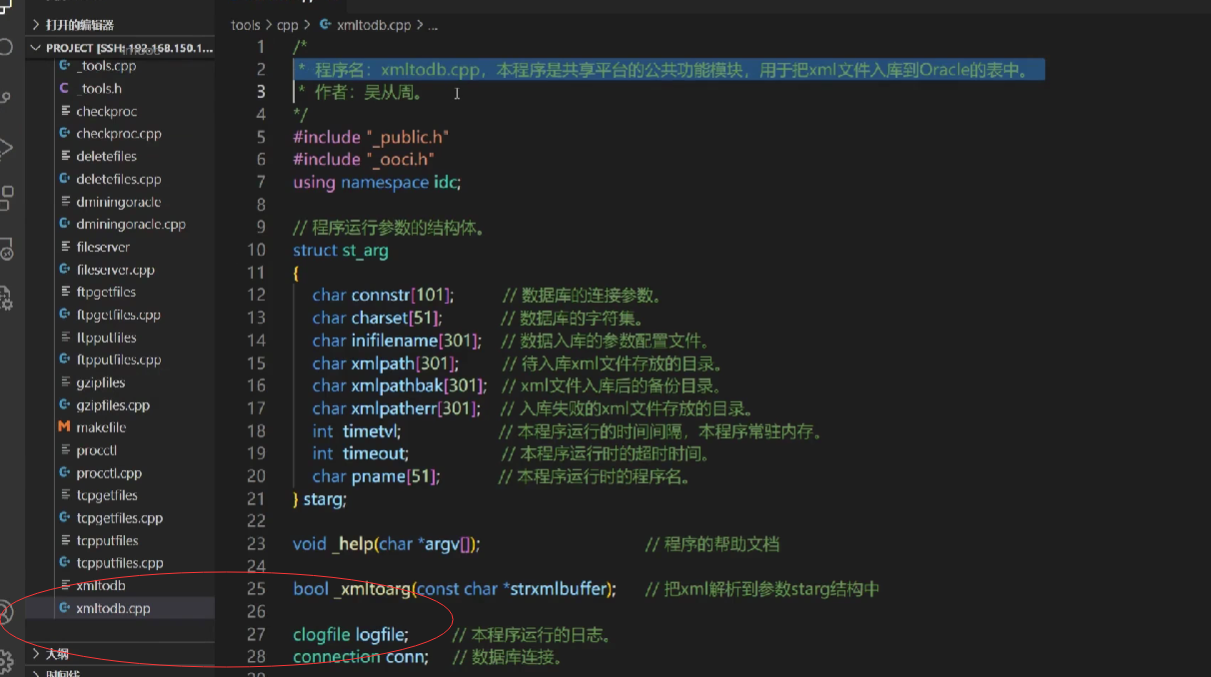Click '} starg;' closing line
Image resolution: width=1211 pixels, height=677 pixels.
coord(320,498)
